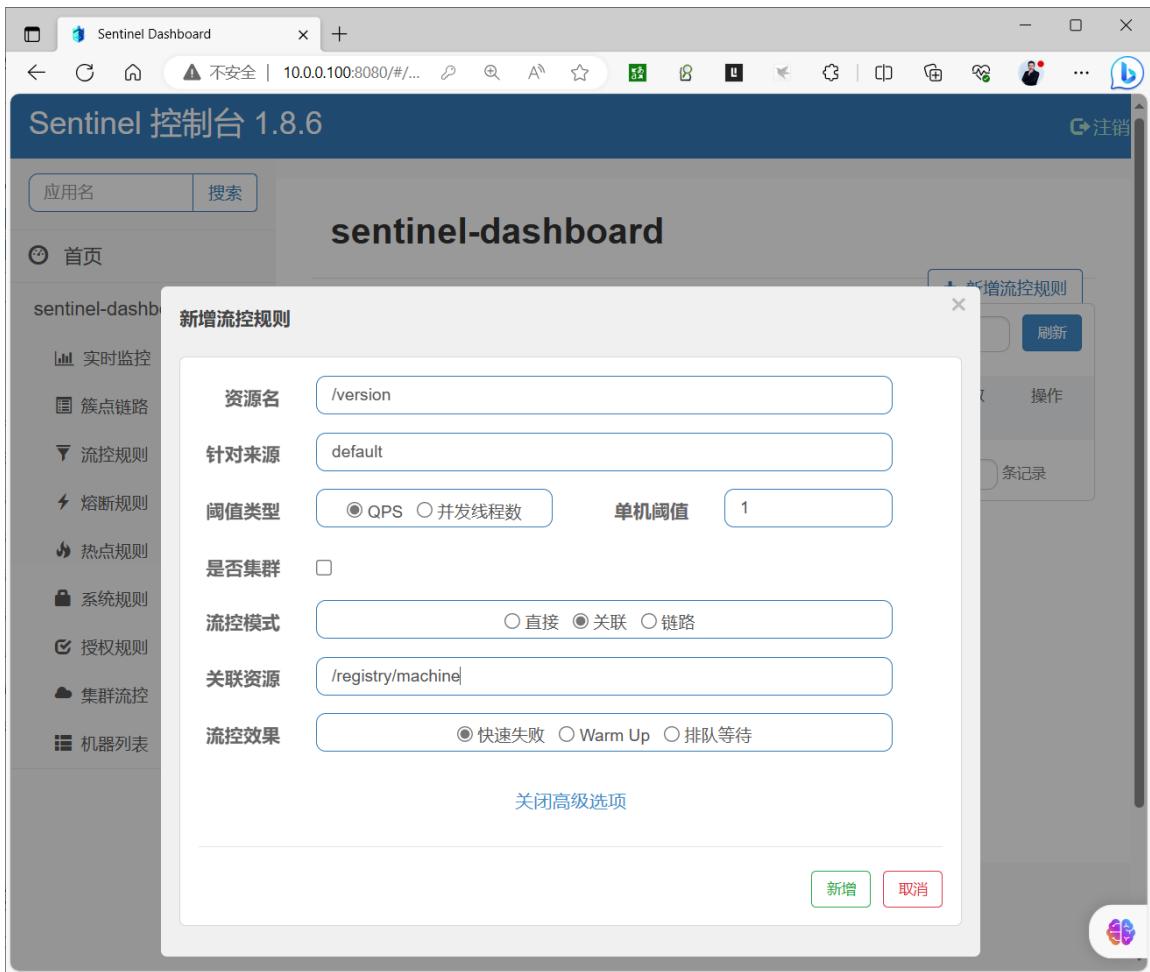Reload the page with refresh icon
This screenshot has width=1150, height=972.
coord(84,72)
